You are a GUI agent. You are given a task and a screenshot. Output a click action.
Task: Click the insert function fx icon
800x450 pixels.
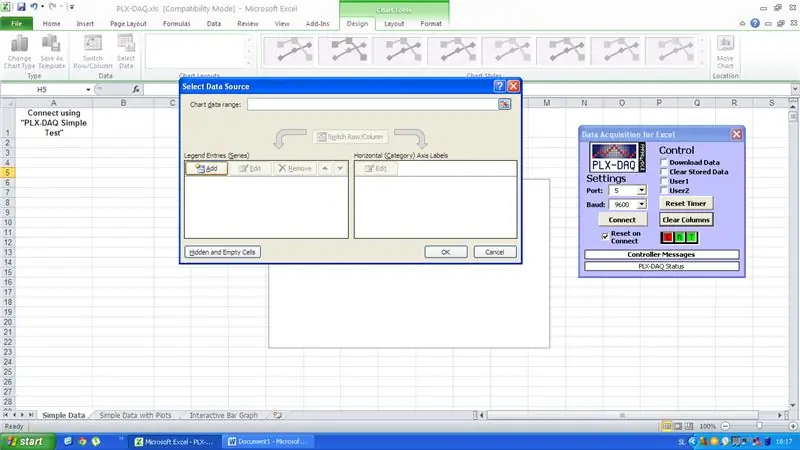[136, 89]
